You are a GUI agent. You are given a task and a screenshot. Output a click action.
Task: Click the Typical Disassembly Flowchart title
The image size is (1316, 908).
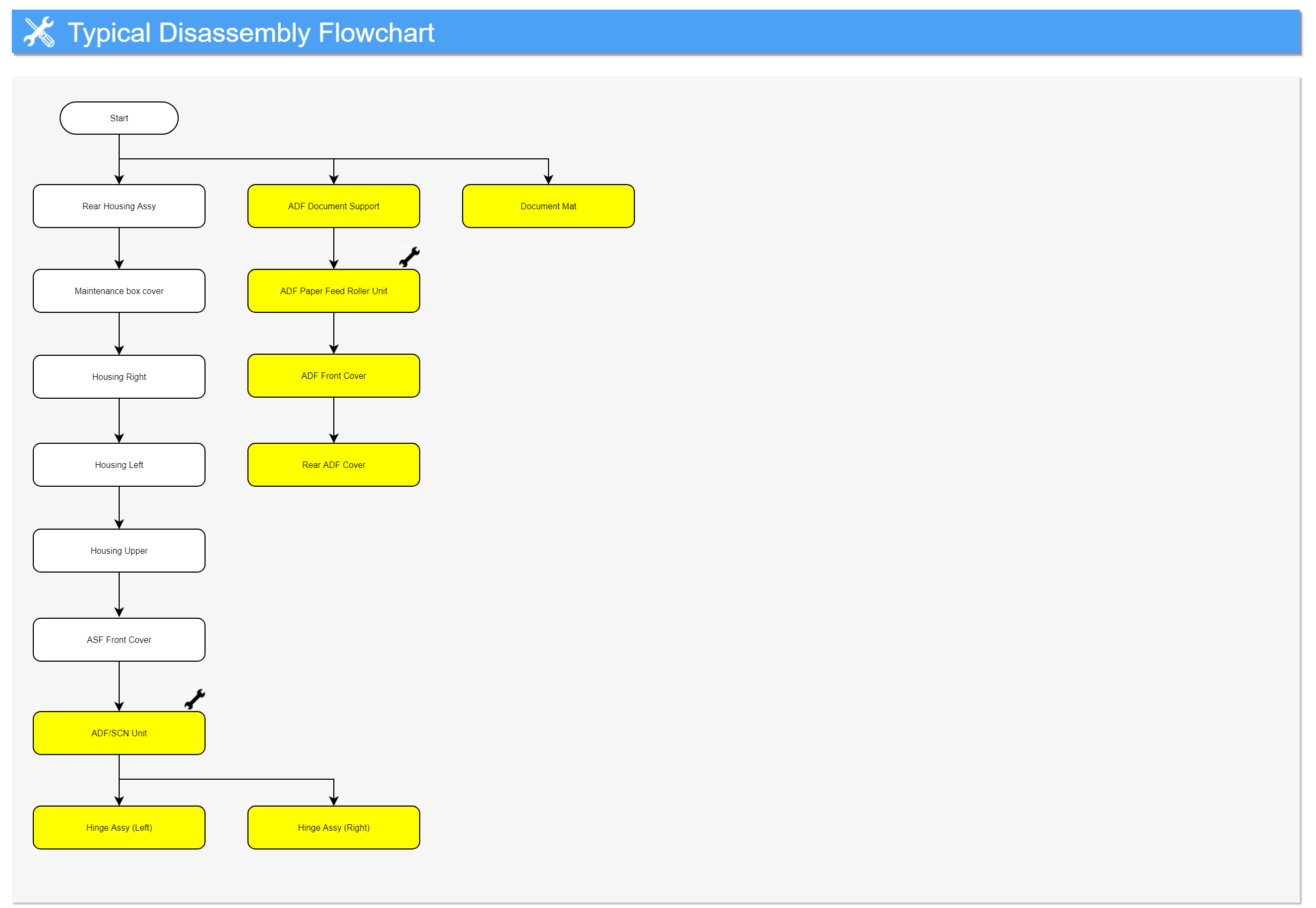[251, 32]
